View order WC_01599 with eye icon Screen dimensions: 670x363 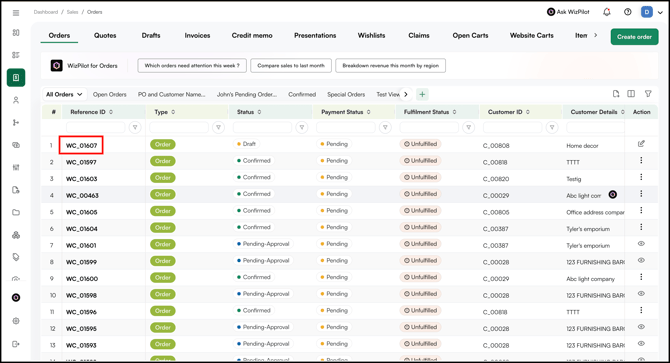point(641,260)
